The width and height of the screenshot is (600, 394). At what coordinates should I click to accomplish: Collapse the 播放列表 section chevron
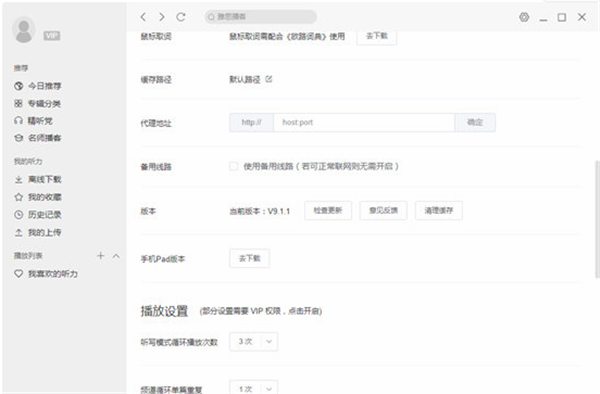click(116, 256)
